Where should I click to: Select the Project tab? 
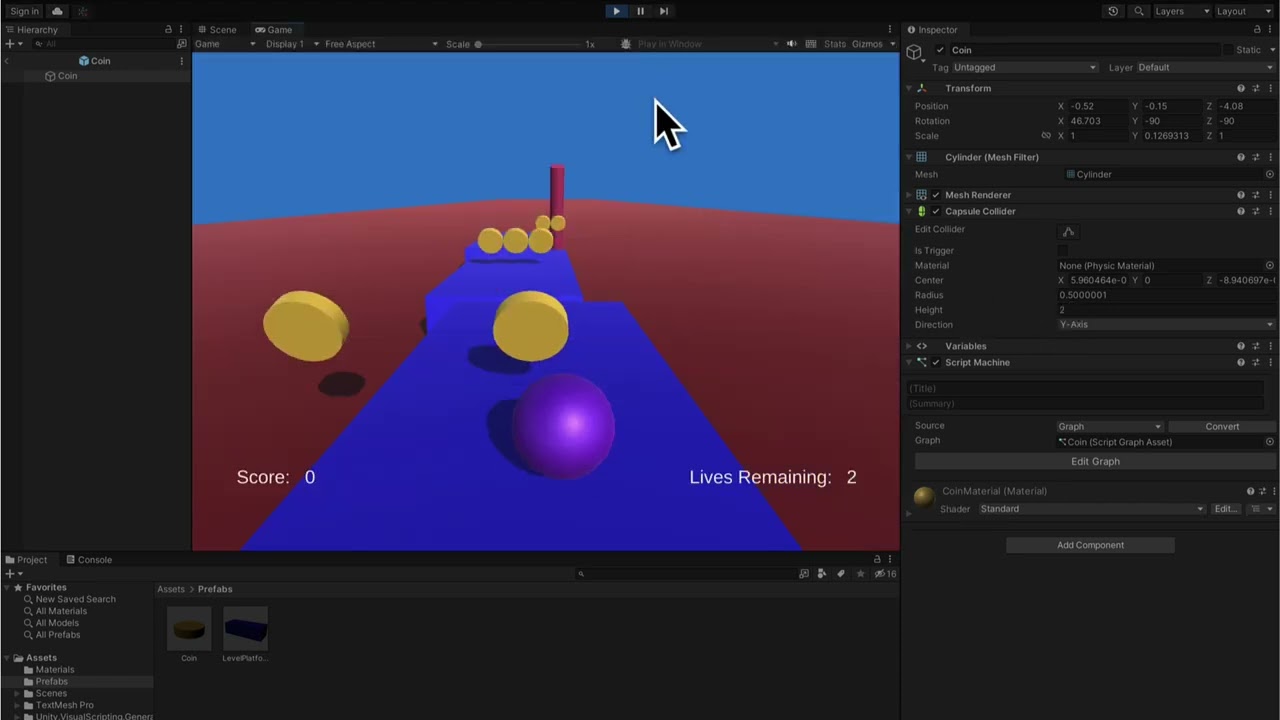pos(25,560)
